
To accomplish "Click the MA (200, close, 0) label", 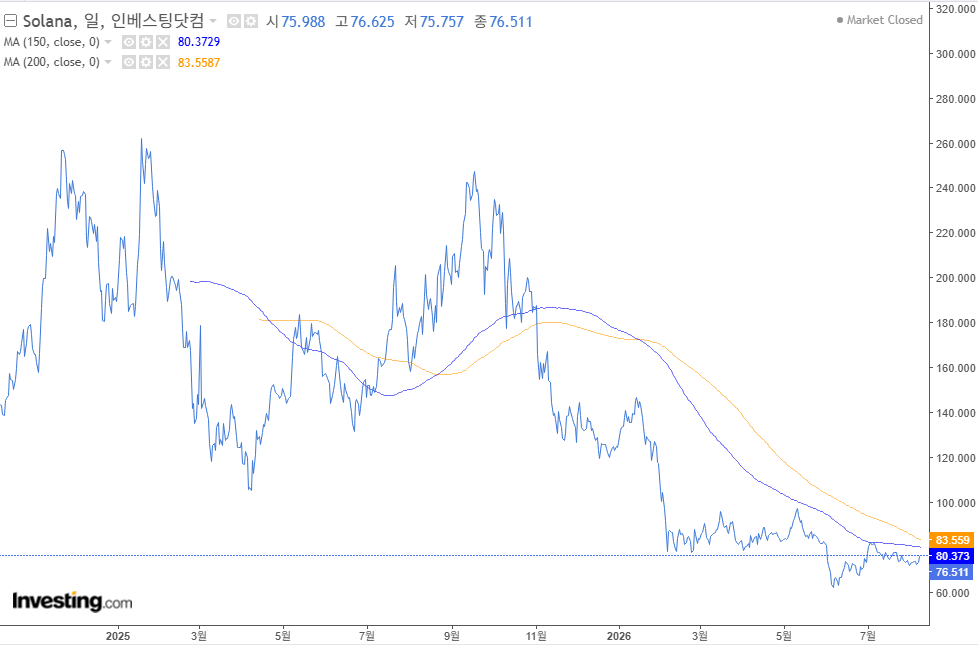I will (52, 62).
